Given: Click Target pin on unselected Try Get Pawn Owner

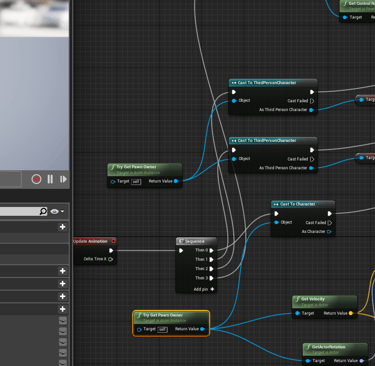Looking at the screenshot, I should [113, 182].
